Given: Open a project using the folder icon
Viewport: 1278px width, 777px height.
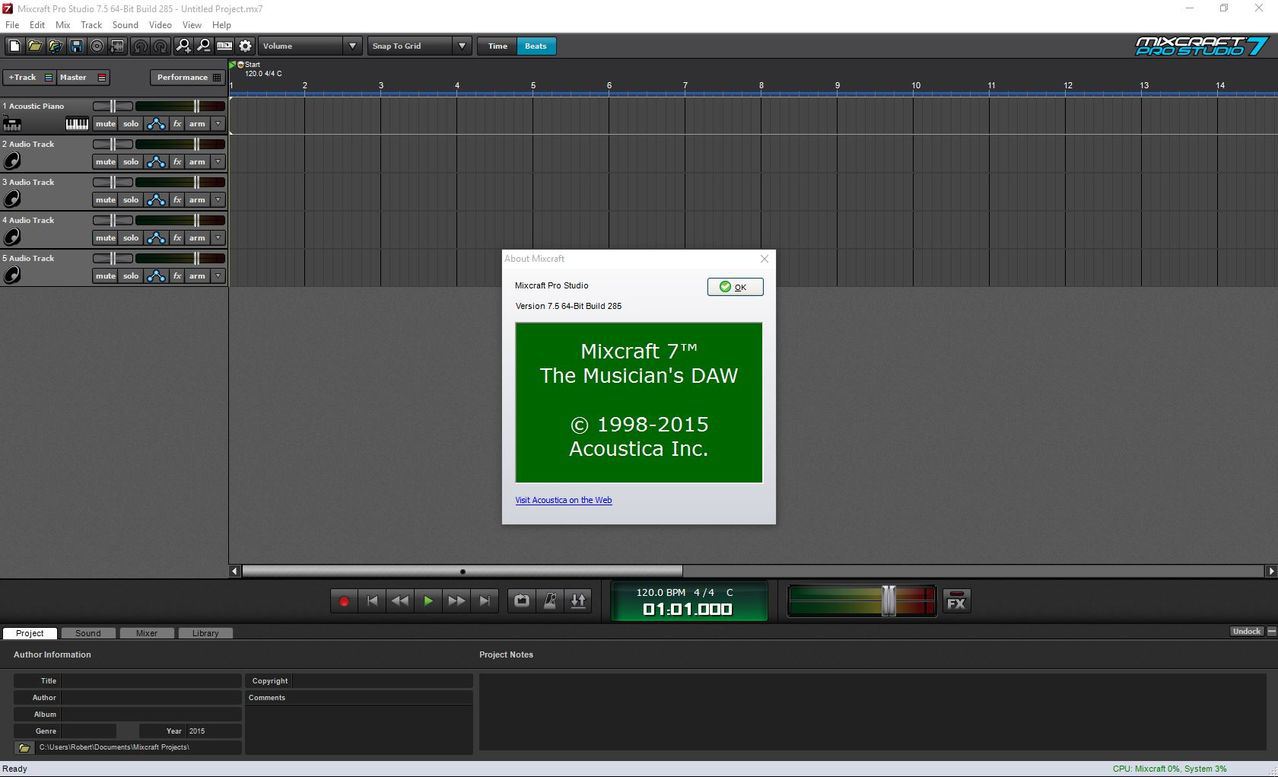Looking at the screenshot, I should [35, 46].
